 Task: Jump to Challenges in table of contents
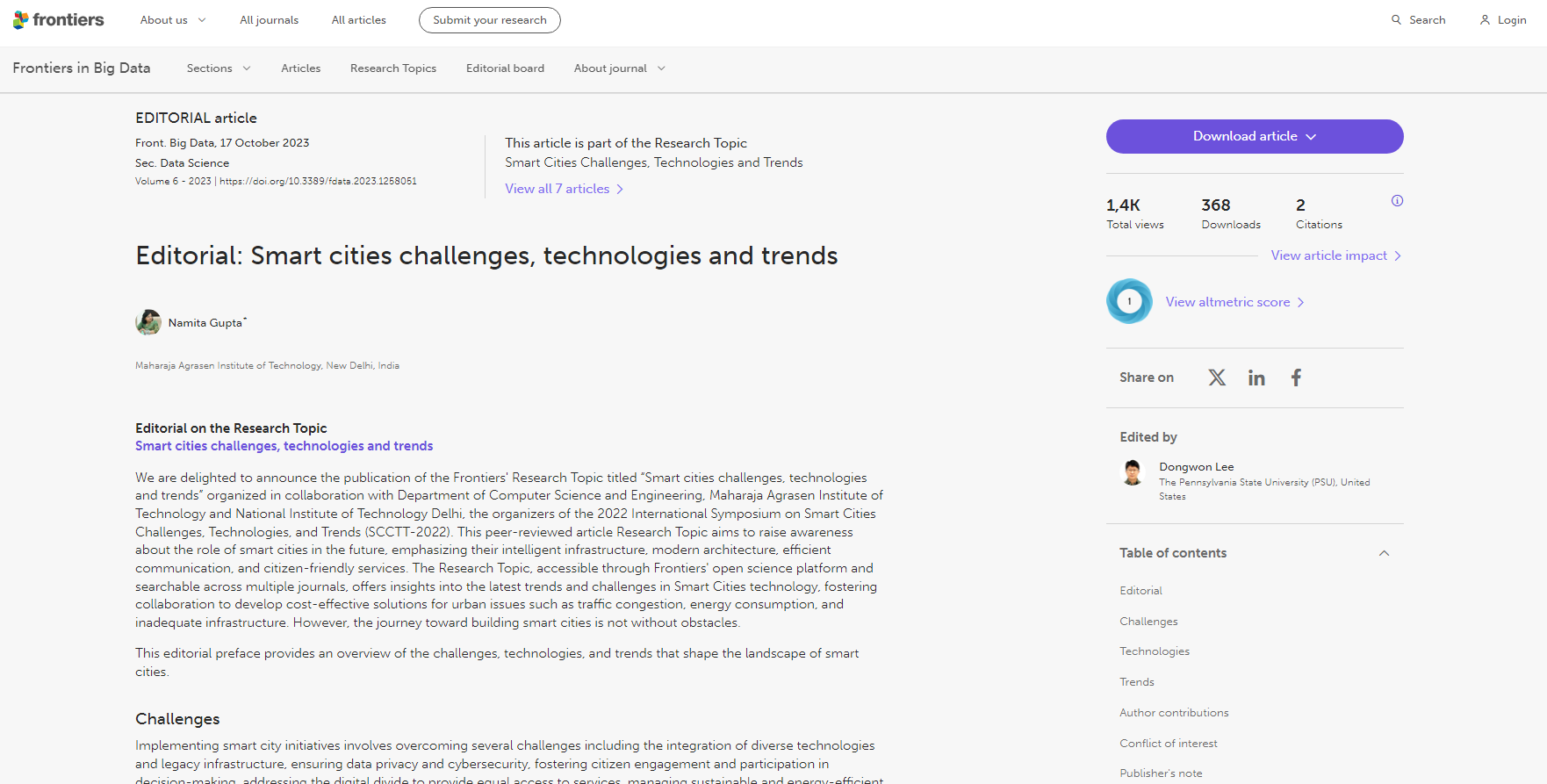[1148, 621]
